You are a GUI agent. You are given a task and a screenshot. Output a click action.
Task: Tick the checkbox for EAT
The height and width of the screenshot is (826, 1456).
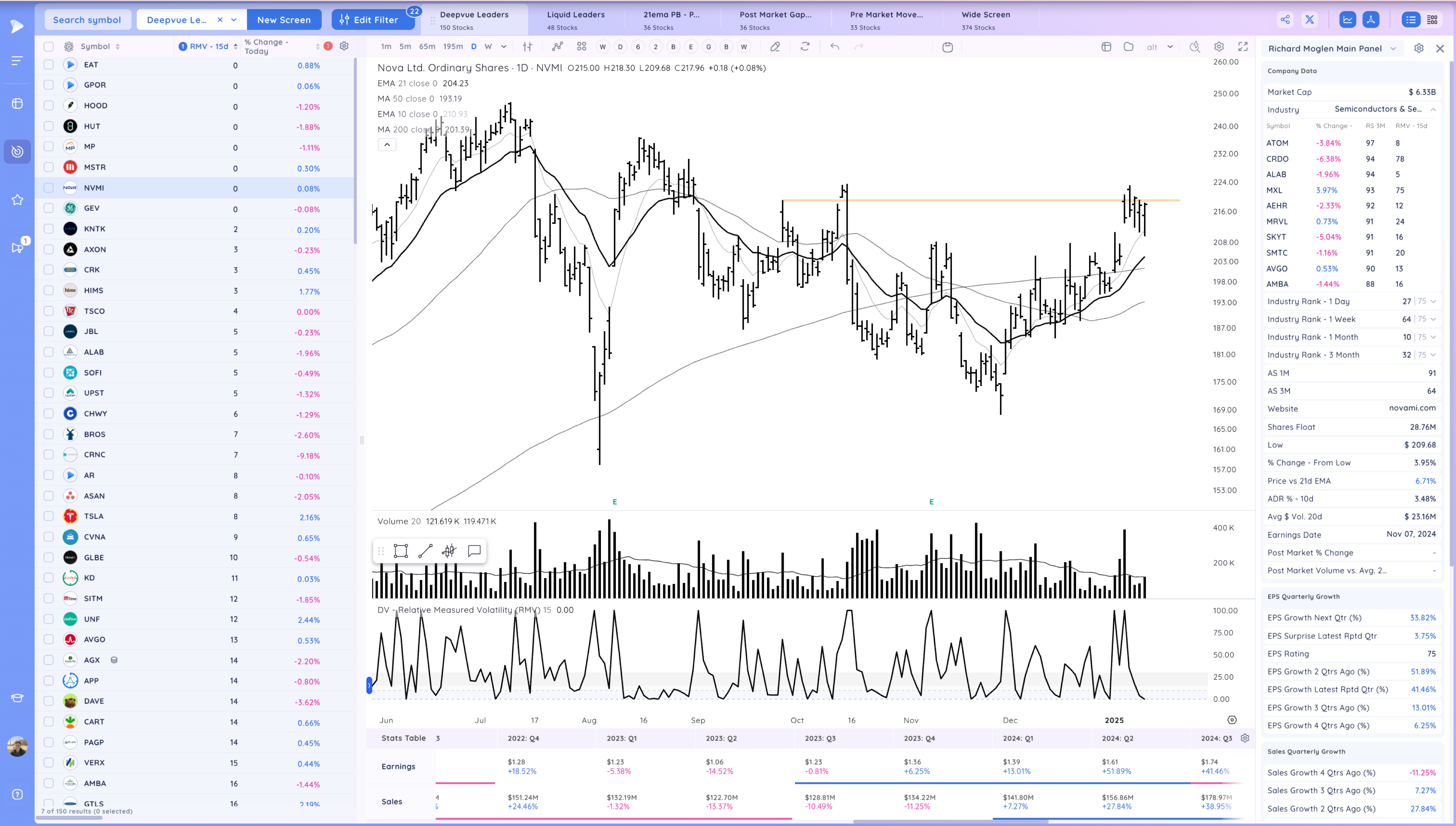49,65
